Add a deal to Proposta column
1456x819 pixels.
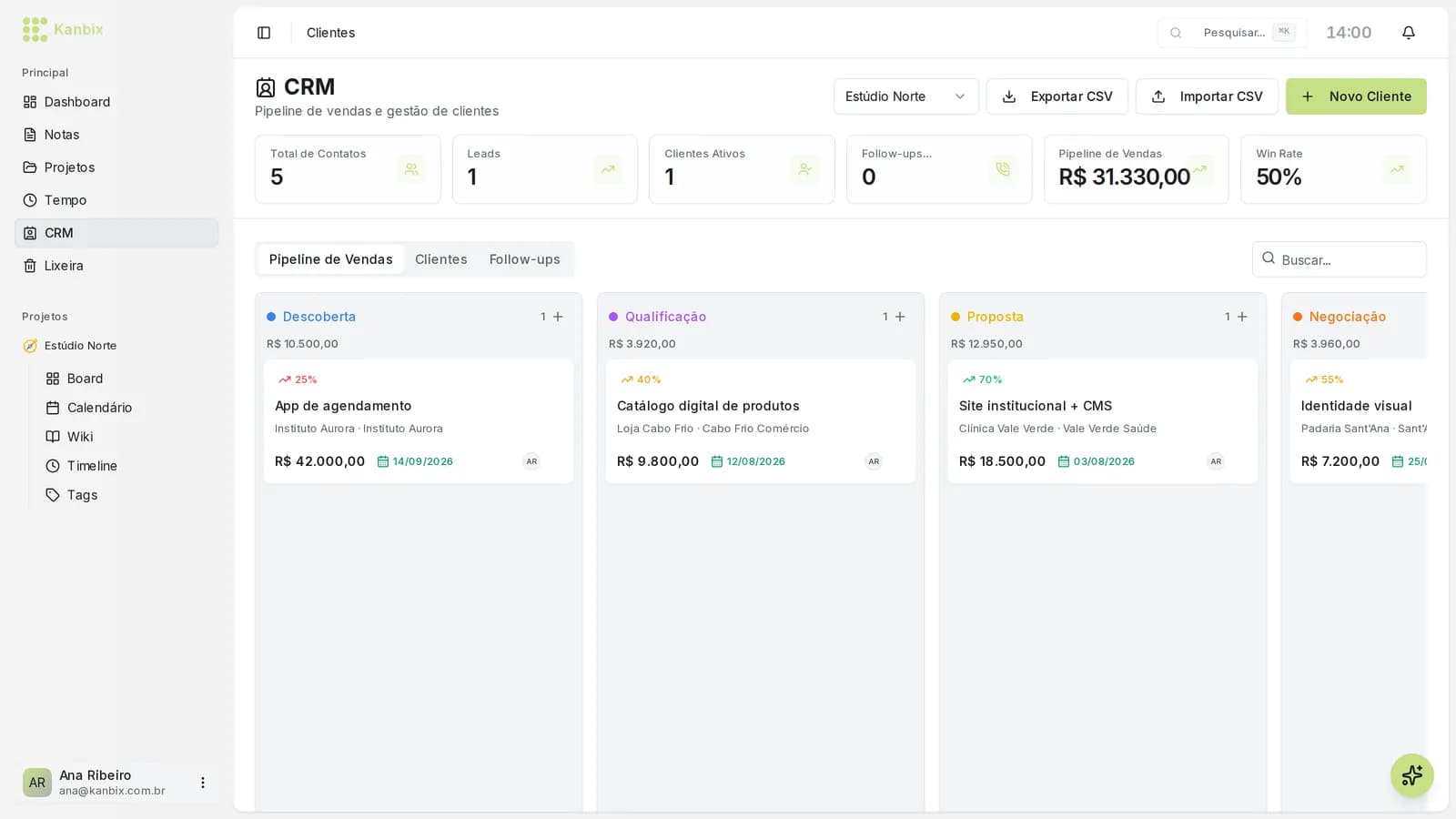(x=1242, y=317)
